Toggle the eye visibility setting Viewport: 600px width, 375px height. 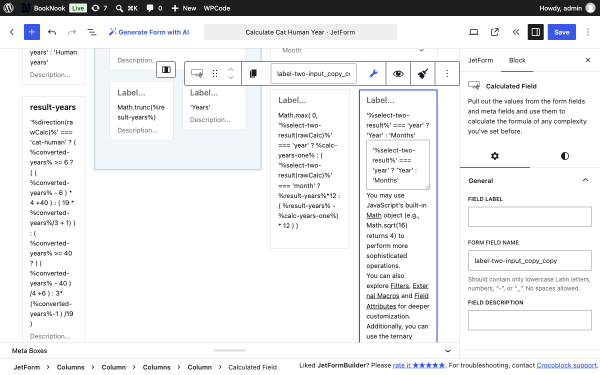pos(398,73)
